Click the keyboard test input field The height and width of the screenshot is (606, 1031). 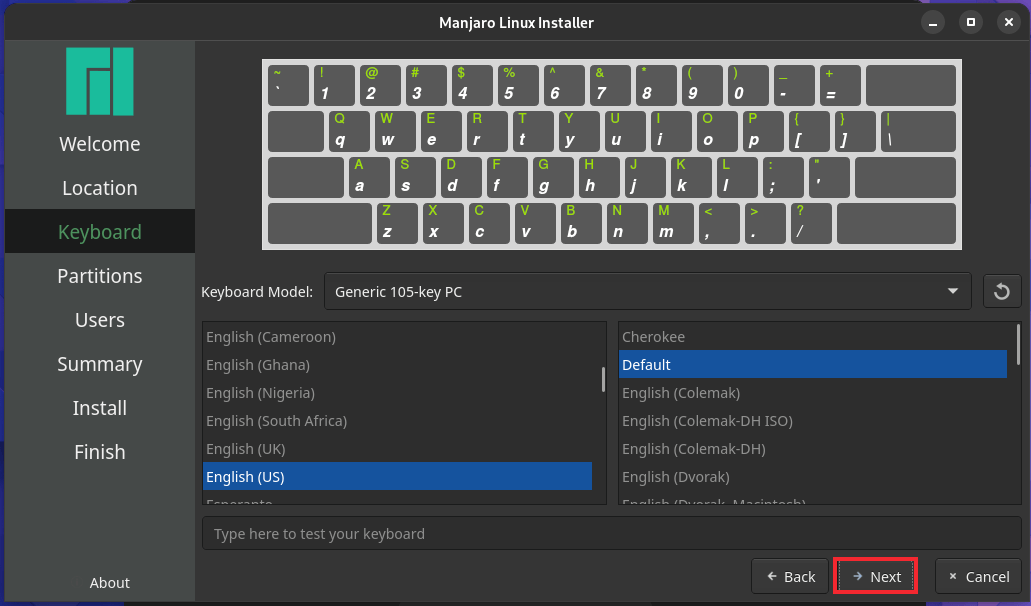tap(611, 534)
